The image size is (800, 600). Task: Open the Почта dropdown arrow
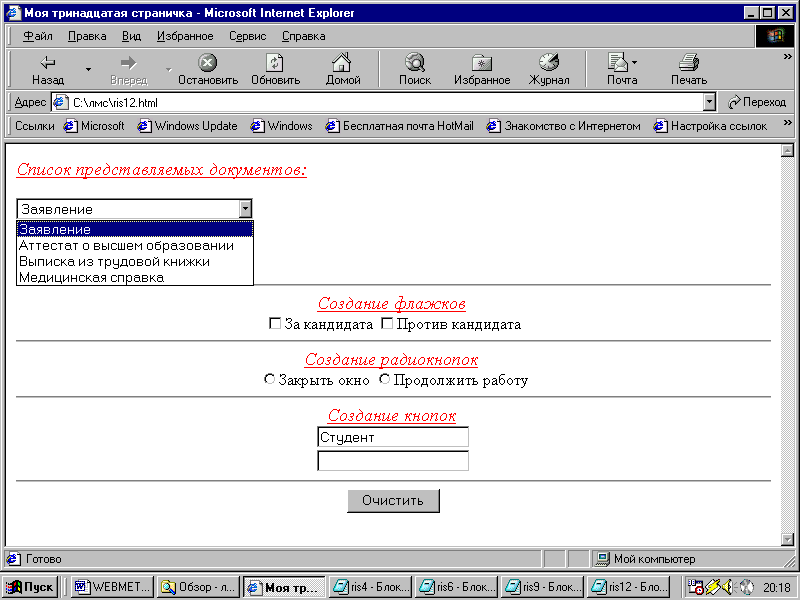[x=634, y=63]
